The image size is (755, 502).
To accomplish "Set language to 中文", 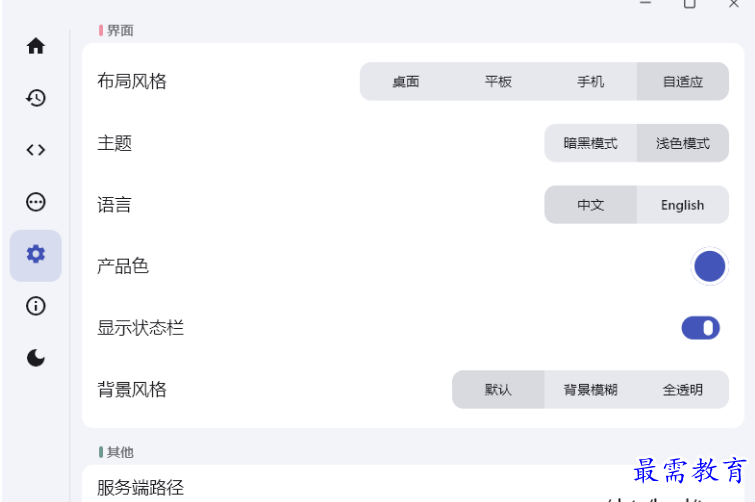I will point(591,205).
